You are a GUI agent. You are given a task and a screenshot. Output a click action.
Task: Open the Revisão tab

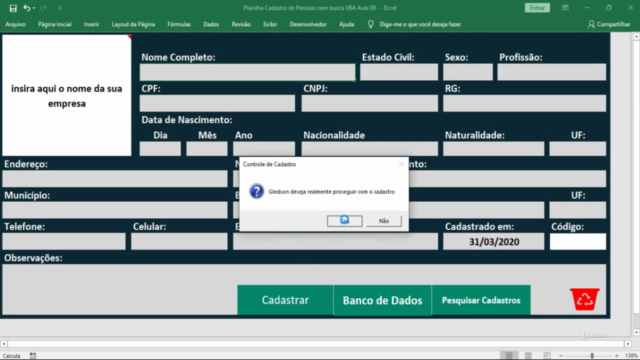(x=241, y=24)
